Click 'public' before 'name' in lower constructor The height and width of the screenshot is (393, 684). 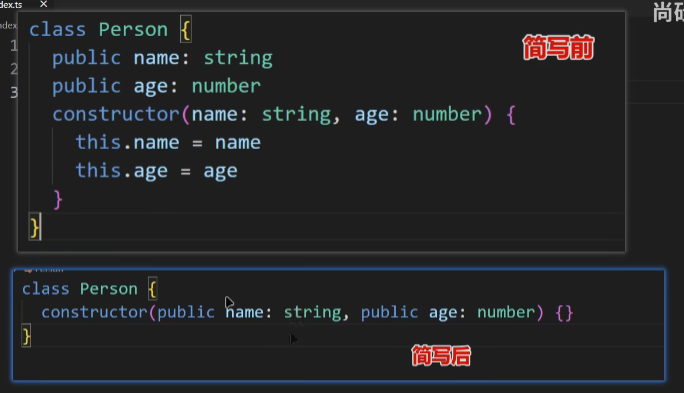[x=186, y=312]
